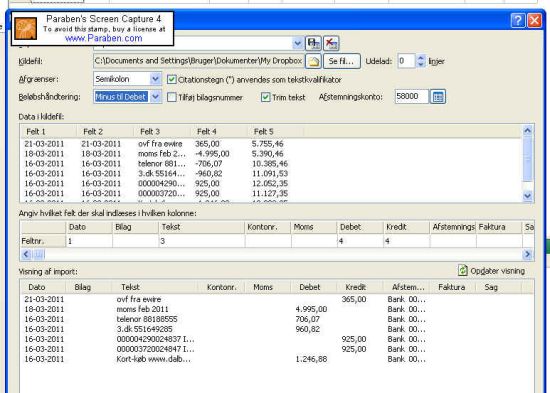Image resolution: width=550 pixels, height=393 pixels.
Task: Click the source data vertical scrollbar thumb
Action: (528, 159)
